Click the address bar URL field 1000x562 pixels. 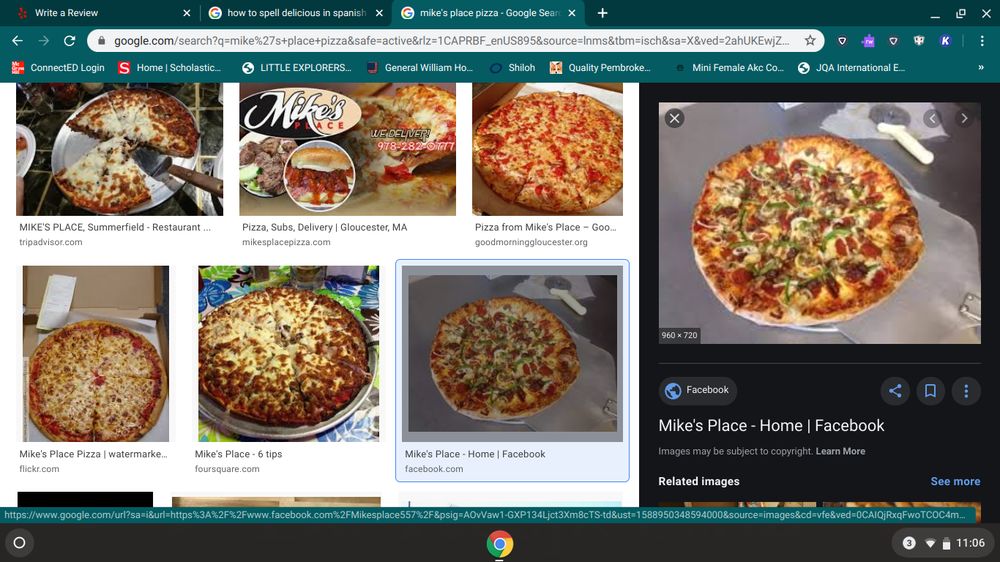(450, 41)
